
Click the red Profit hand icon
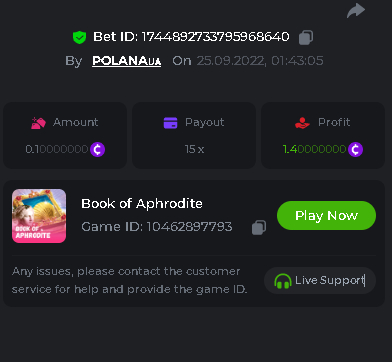click(x=302, y=123)
